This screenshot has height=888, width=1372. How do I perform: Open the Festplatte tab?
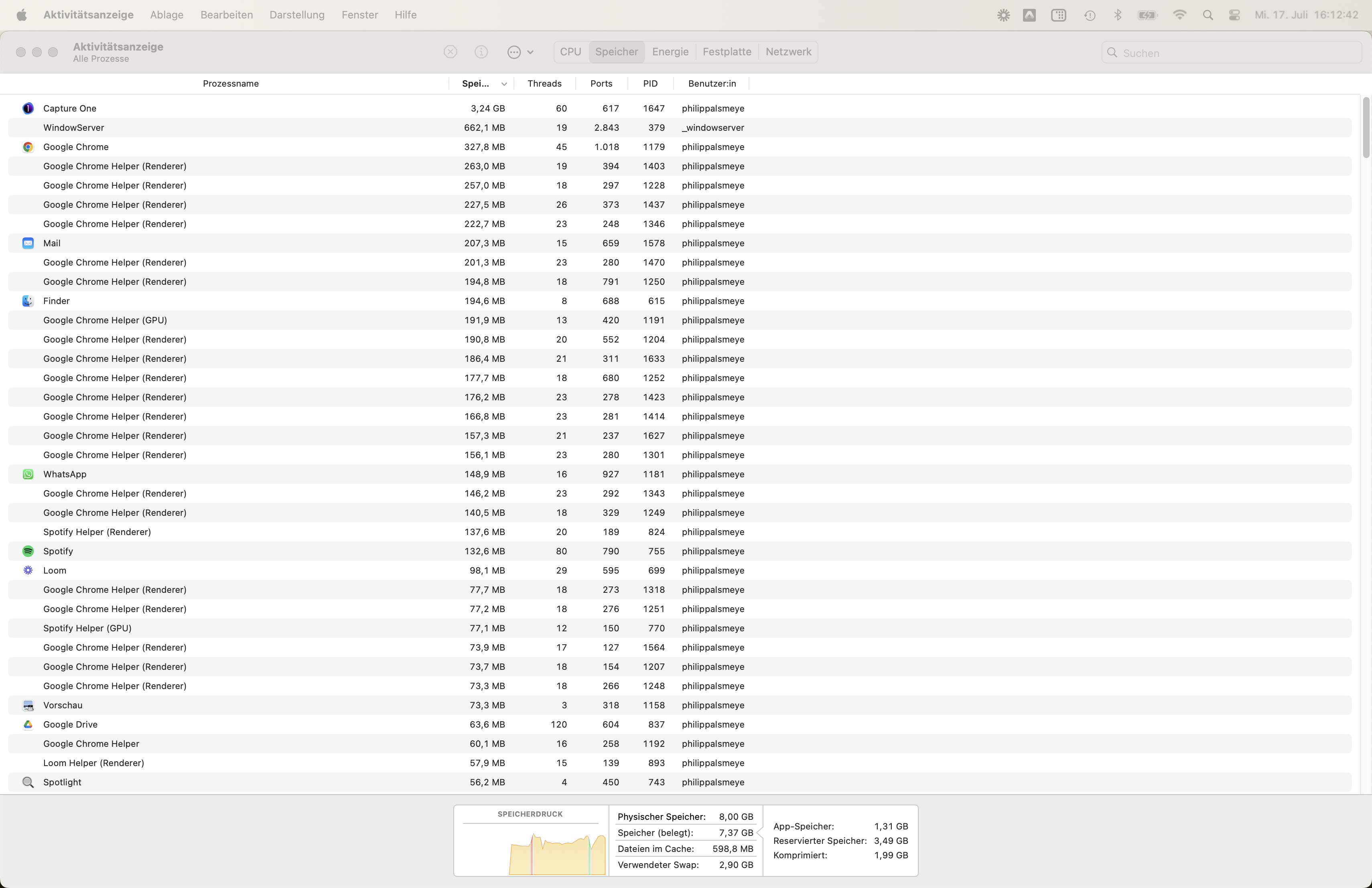[727, 52]
